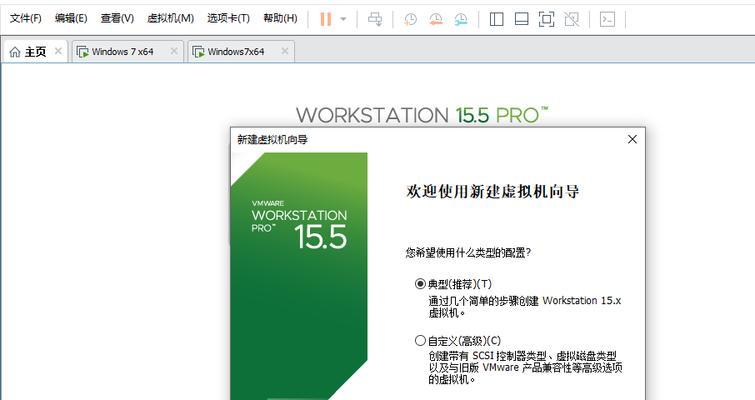
Task: Click the 创建带有 SCSI 控制器类型 description
Action: coord(525,367)
